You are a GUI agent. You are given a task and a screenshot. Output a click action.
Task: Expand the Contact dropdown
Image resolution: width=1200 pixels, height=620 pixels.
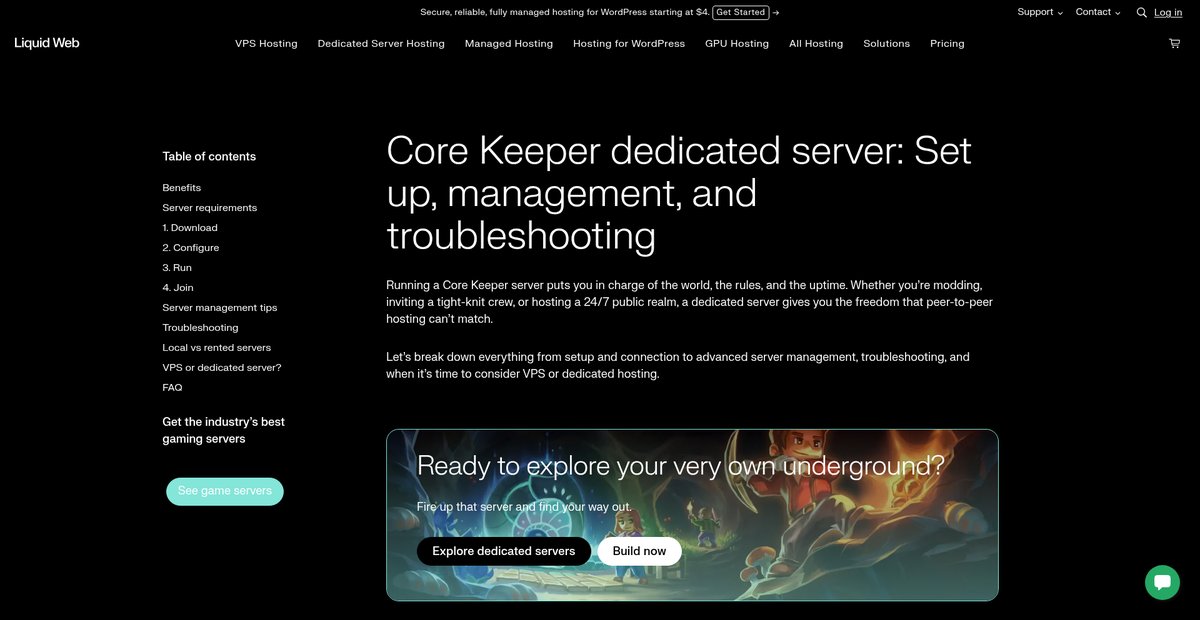[x=1098, y=12]
